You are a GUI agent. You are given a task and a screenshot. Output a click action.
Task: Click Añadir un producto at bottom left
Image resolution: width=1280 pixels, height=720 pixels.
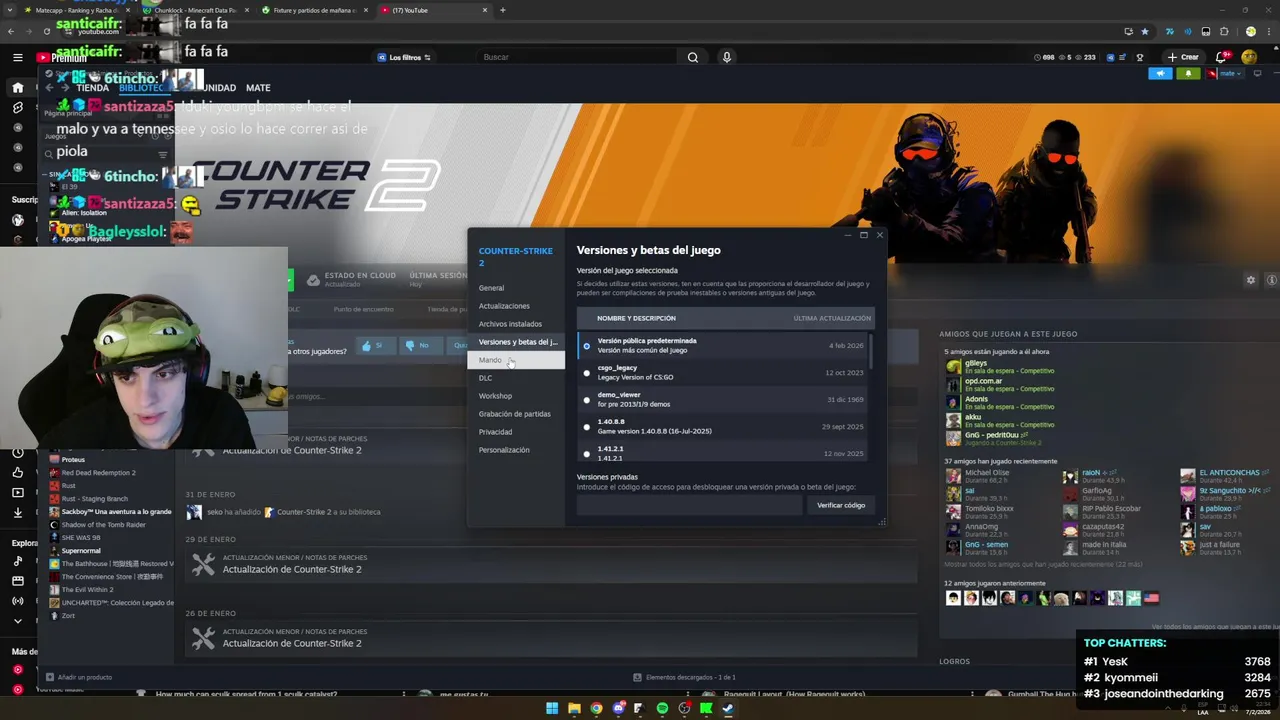[79, 677]
